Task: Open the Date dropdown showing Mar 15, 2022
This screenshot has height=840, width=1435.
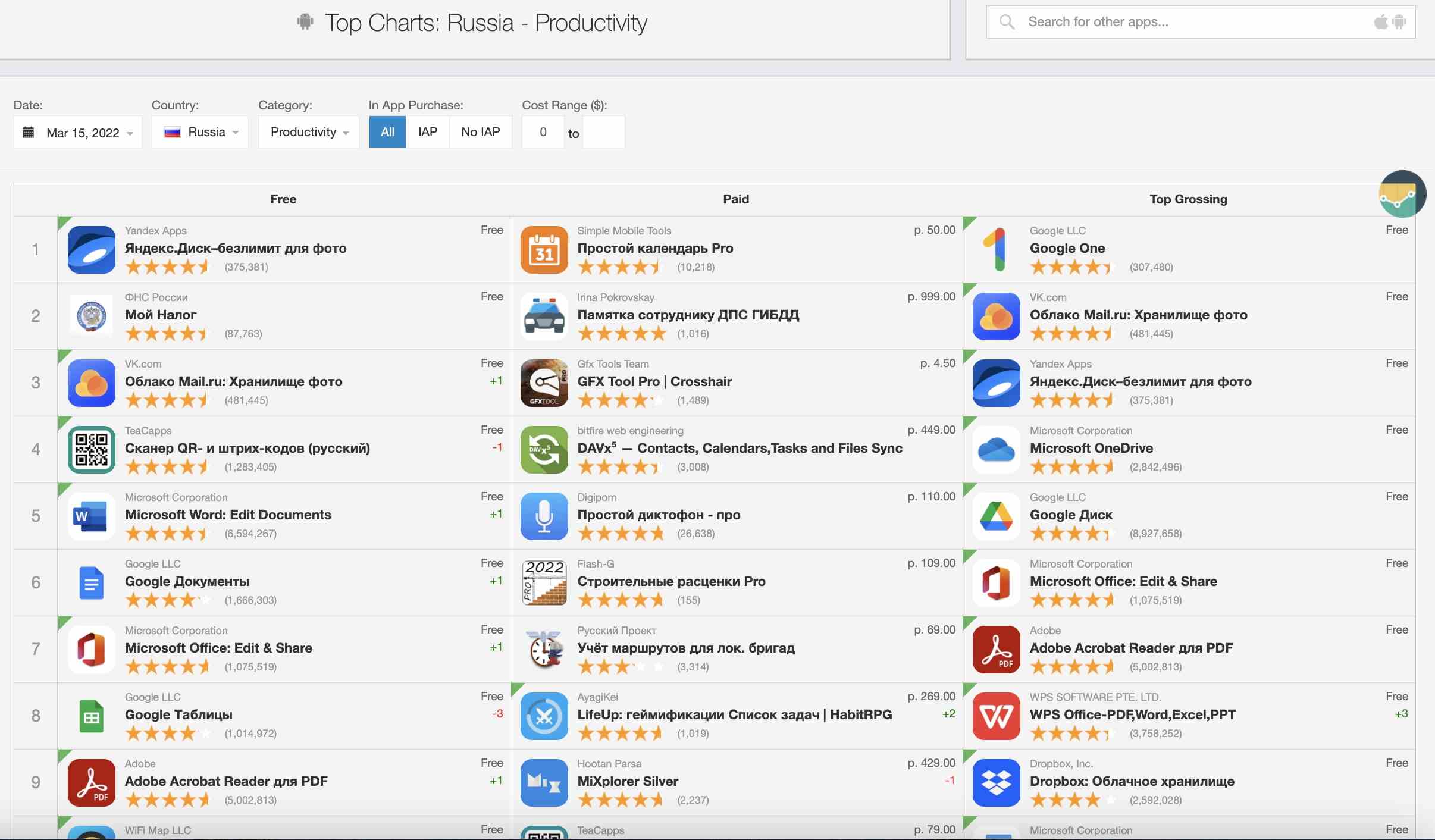Action: click(x=78, y=132)
